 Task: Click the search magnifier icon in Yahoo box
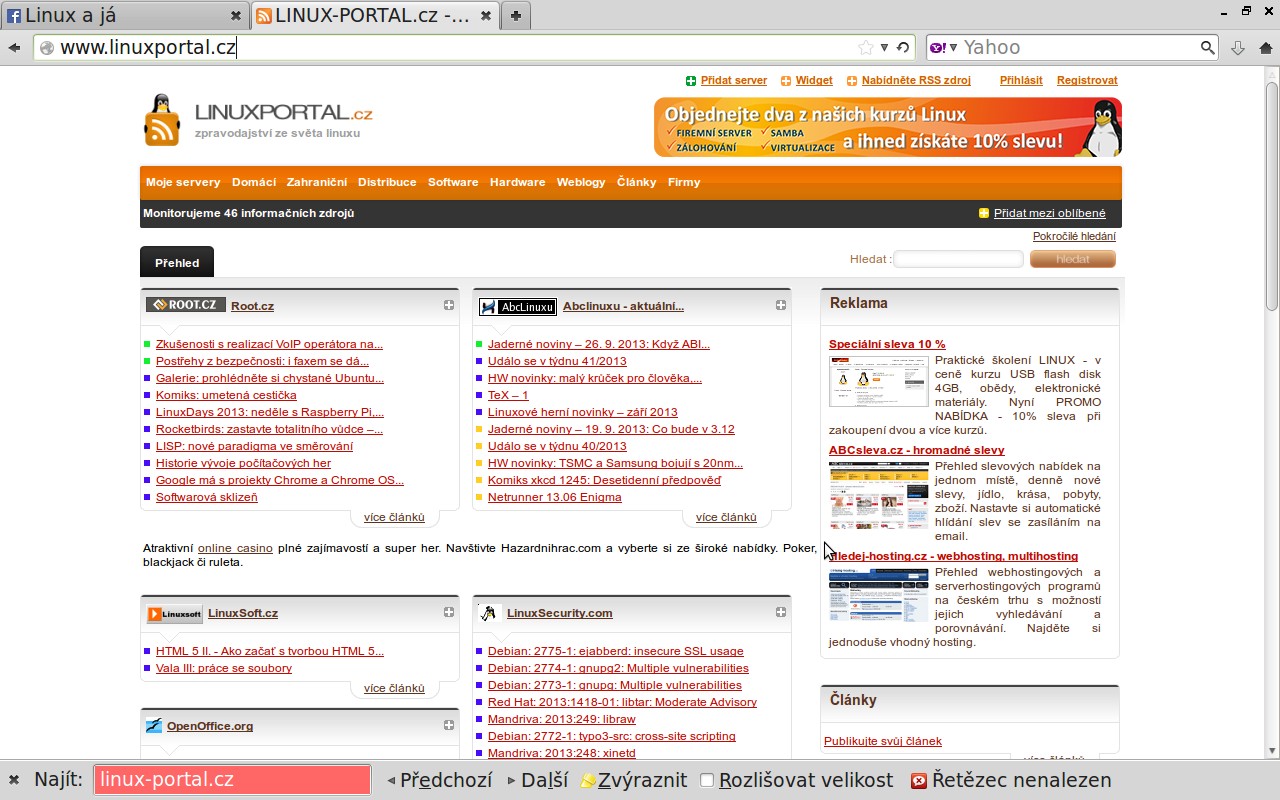1208,47
